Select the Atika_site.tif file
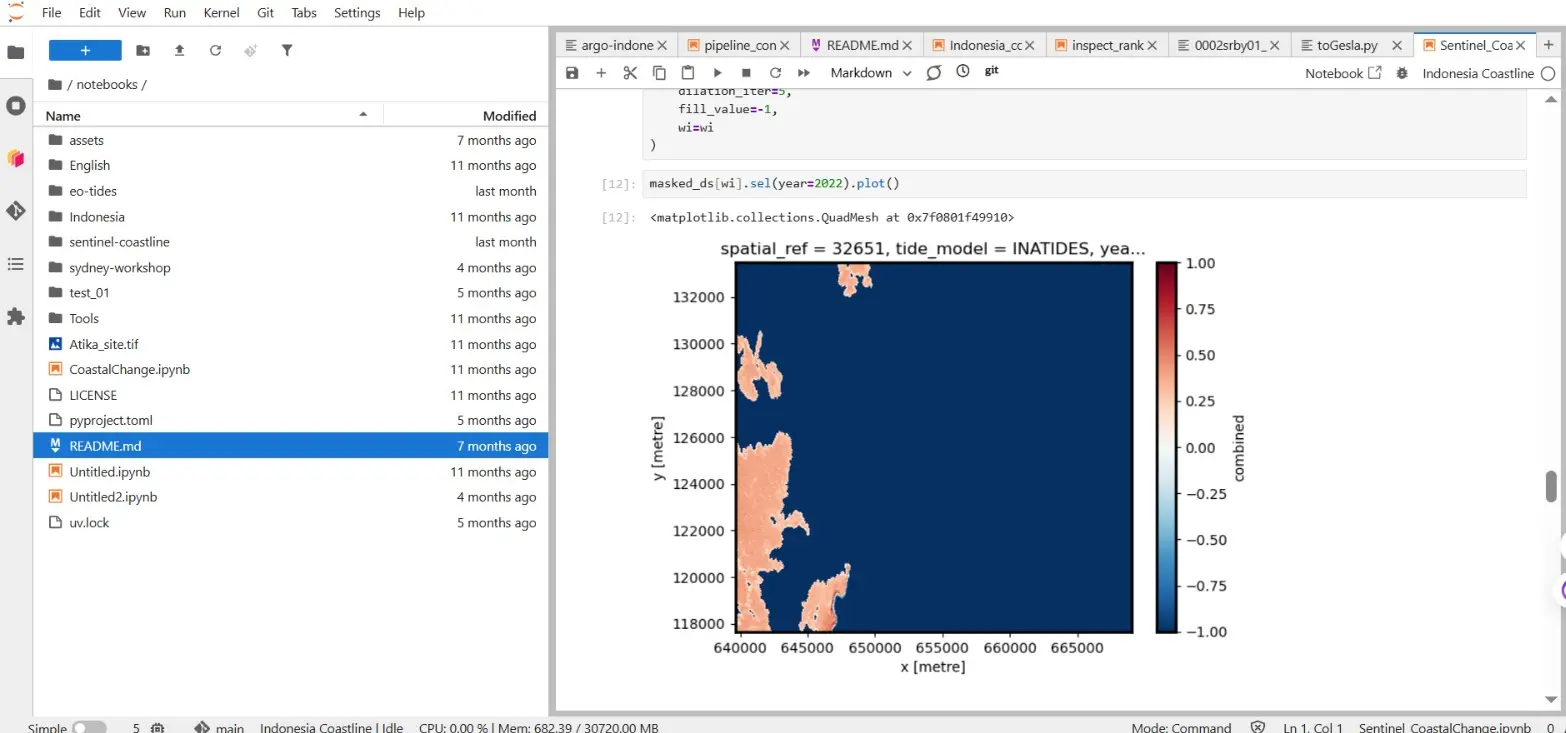This screenshot has width=1566, height=733. pyautogui.click(x=291, y=344)
